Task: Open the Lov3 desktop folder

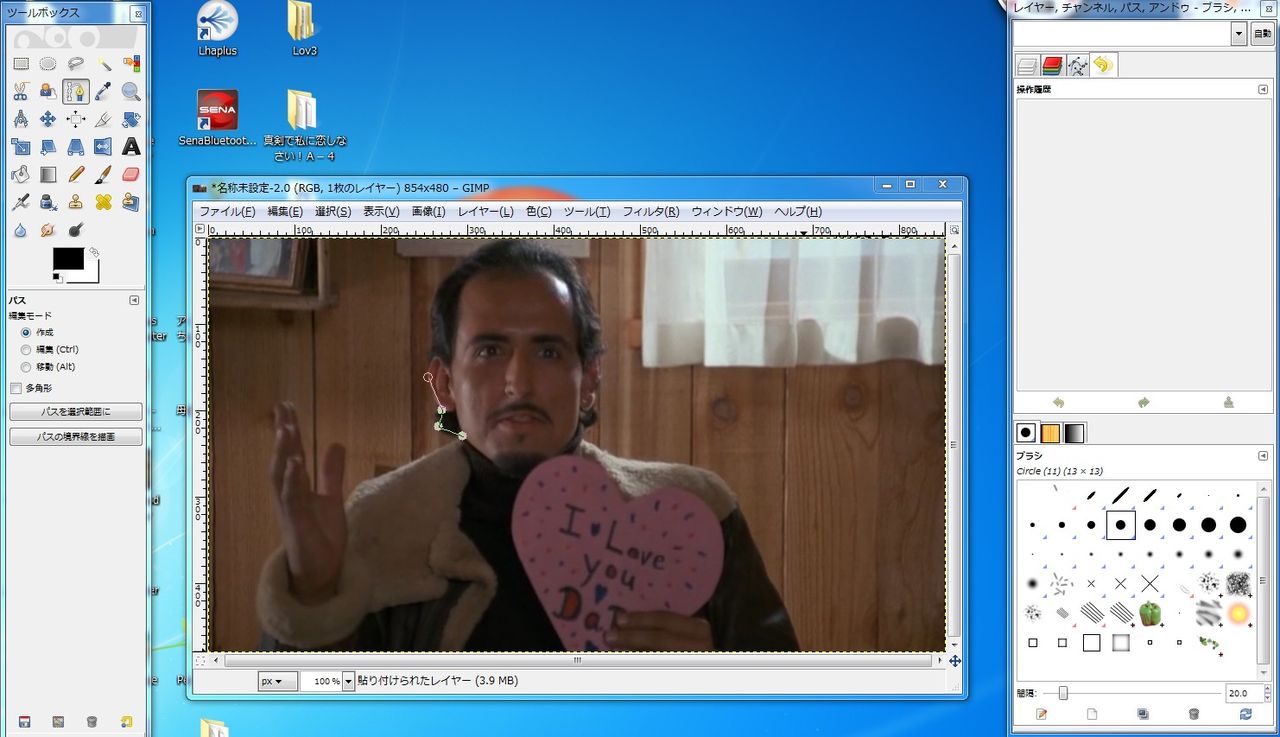Action: tap(304, 30)
